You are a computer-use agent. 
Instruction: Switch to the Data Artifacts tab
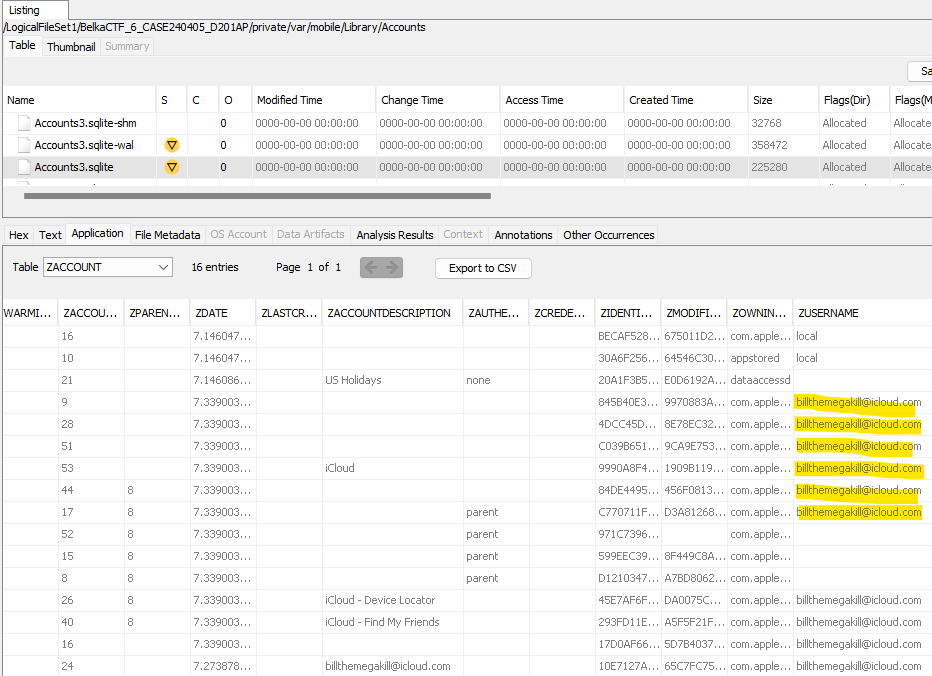click(x=311, y=234)
